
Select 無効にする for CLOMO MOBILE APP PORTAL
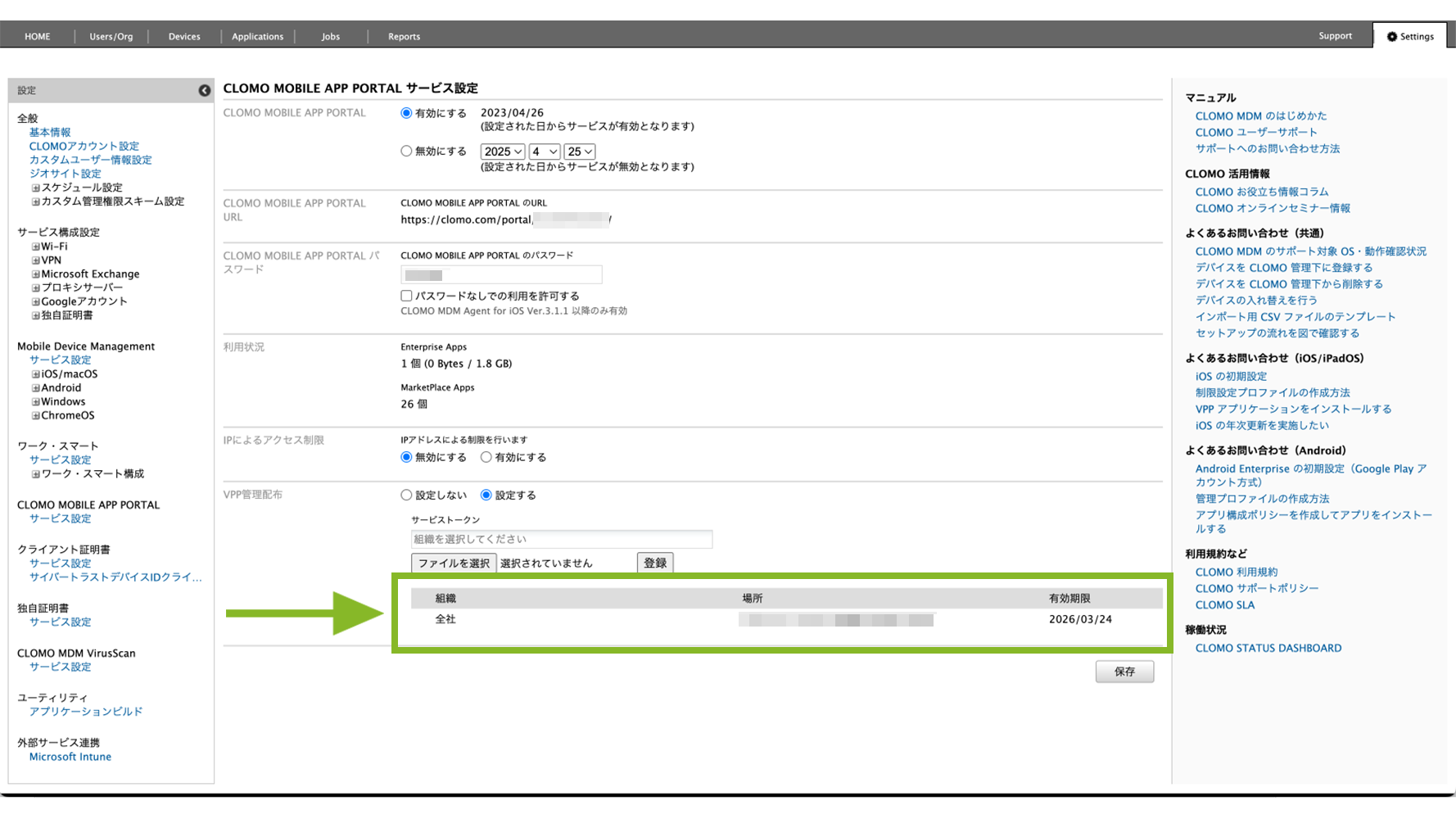click(406, 151)
